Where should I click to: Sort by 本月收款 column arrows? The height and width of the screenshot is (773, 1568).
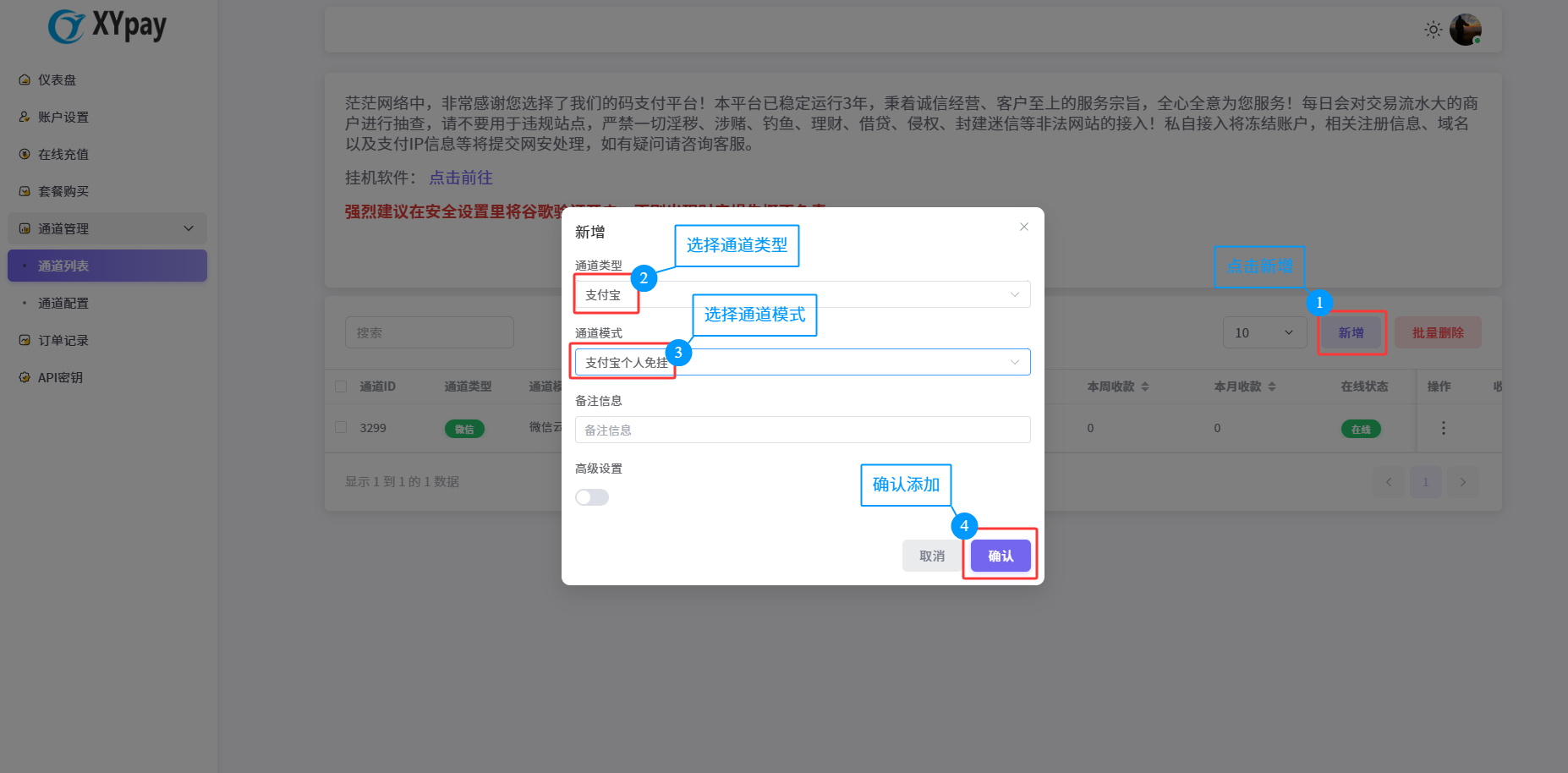[1272, 386]
